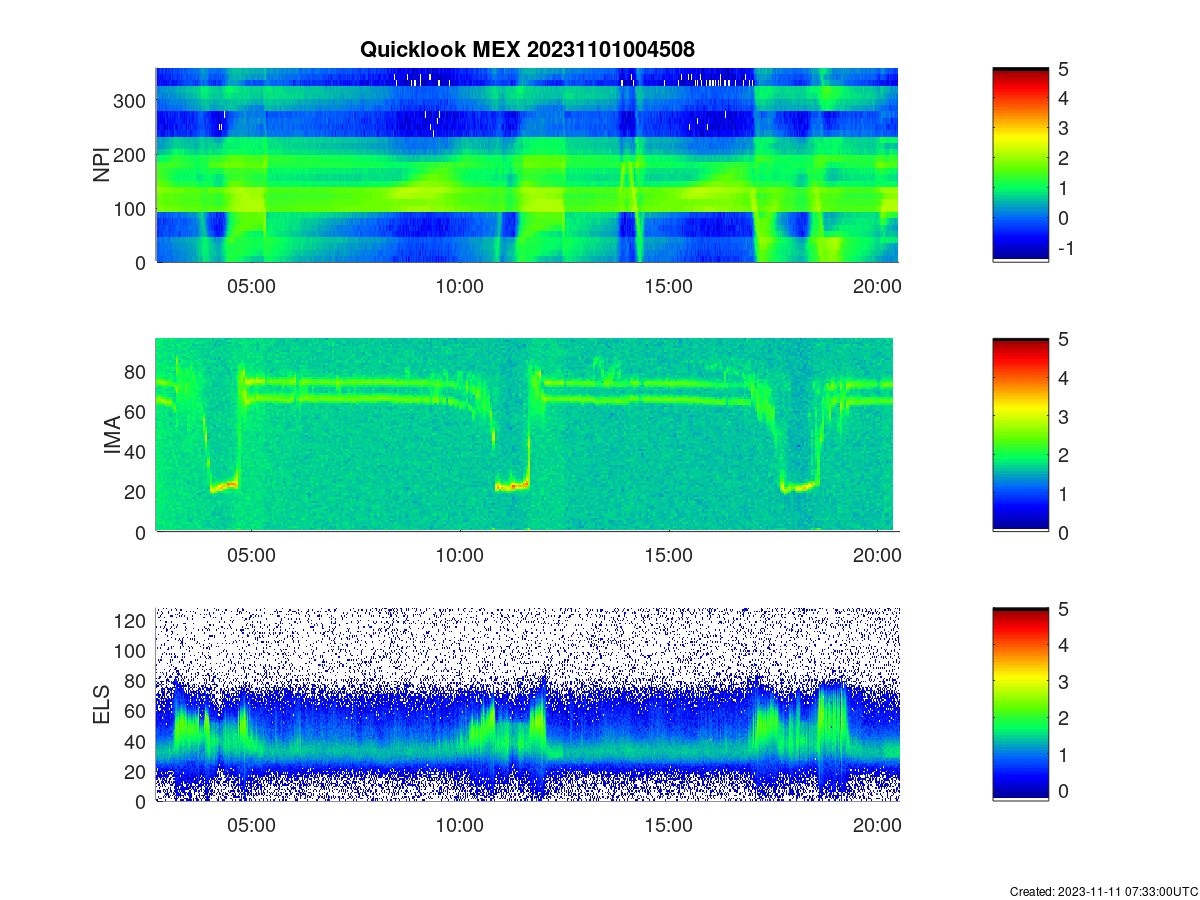Screen dimensions: 1200x900
Task: Click the 2 label on ELS colorbar
Action: click(x=1064, y=718)
